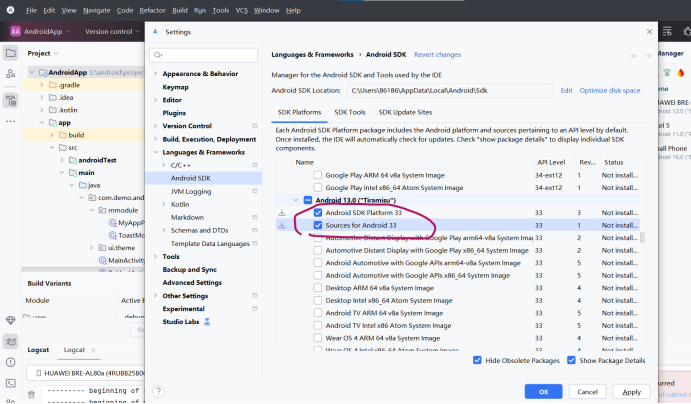Click the wifi pairing icon in Device Manager
691x404 pixels.
point(667,73)
